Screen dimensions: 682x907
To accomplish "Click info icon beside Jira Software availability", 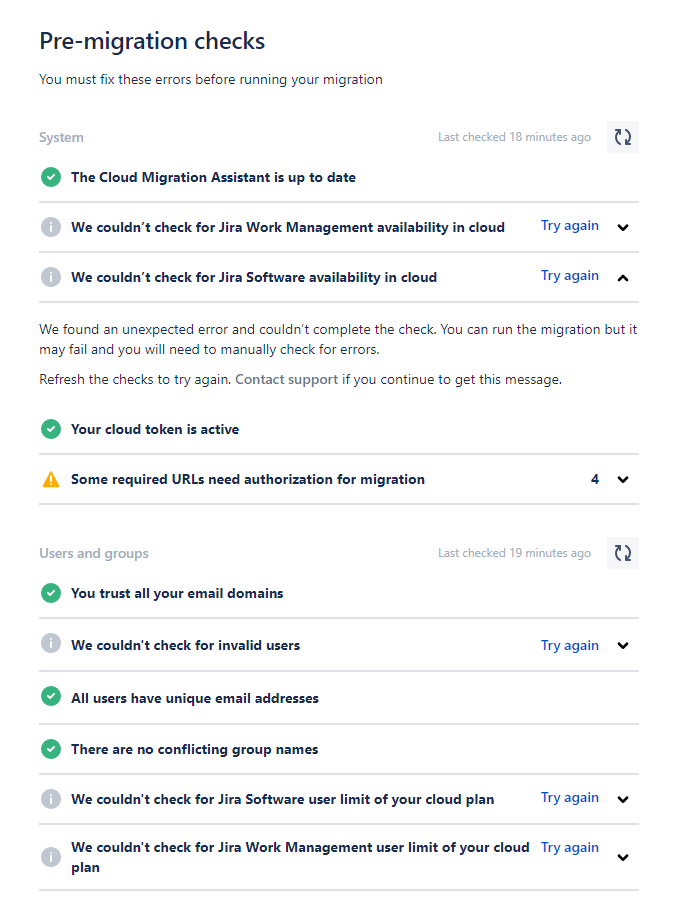I will (51, 277).
